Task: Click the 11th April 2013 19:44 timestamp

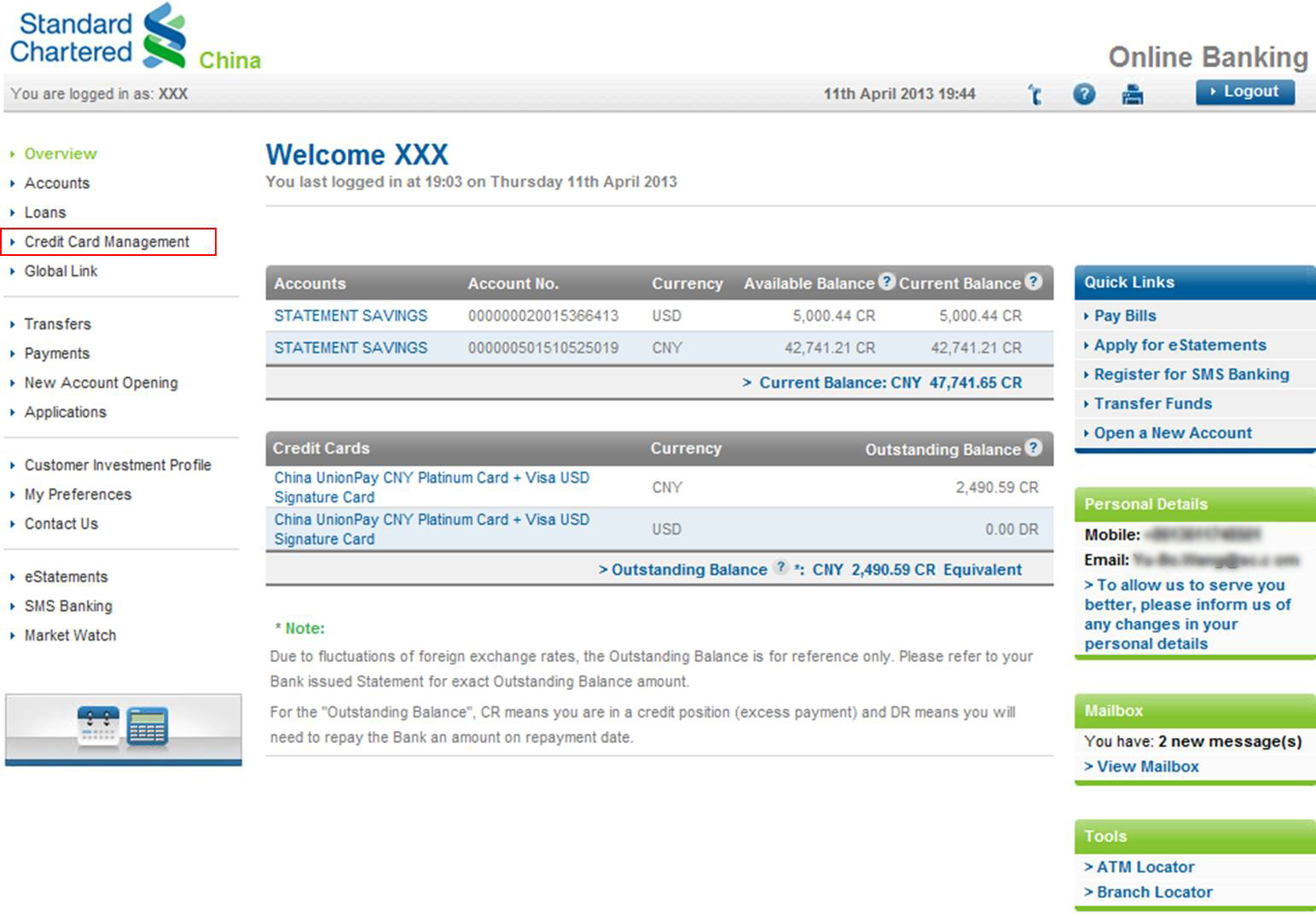Action: click(x=899, y=94)
